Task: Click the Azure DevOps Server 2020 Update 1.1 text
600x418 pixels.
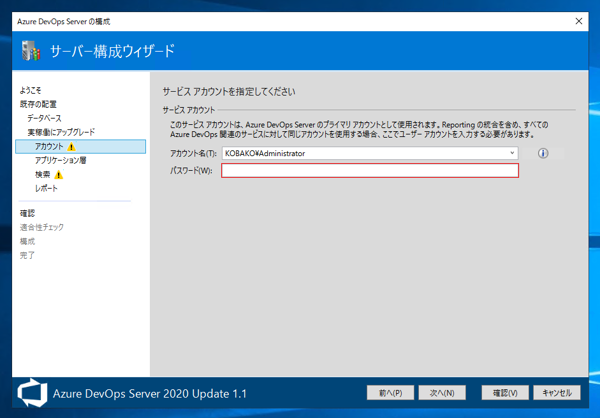Action: point(150,394)
